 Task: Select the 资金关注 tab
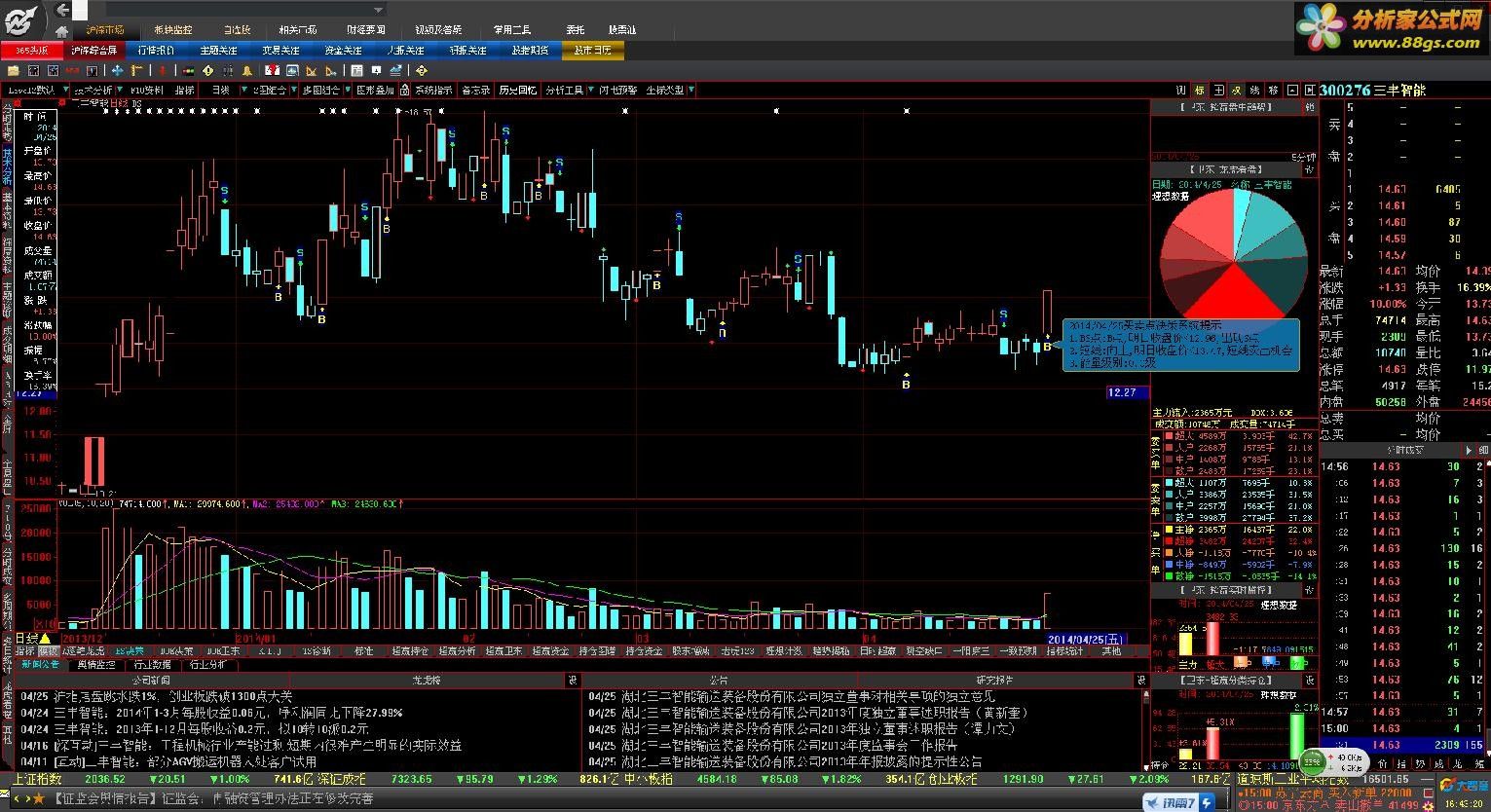tap(343, 50)
